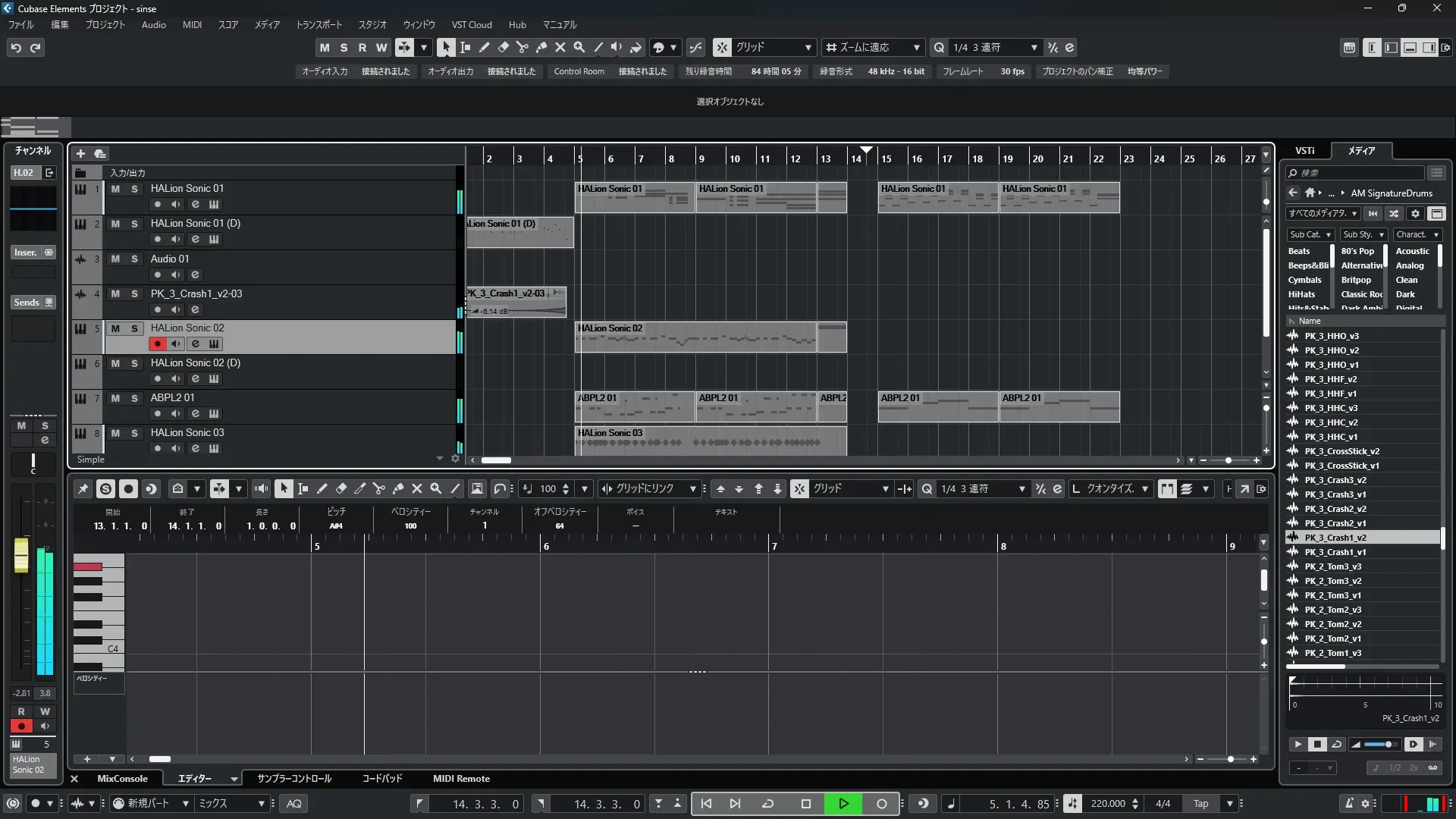Switch to the MixConsole tab

point(122,779)
